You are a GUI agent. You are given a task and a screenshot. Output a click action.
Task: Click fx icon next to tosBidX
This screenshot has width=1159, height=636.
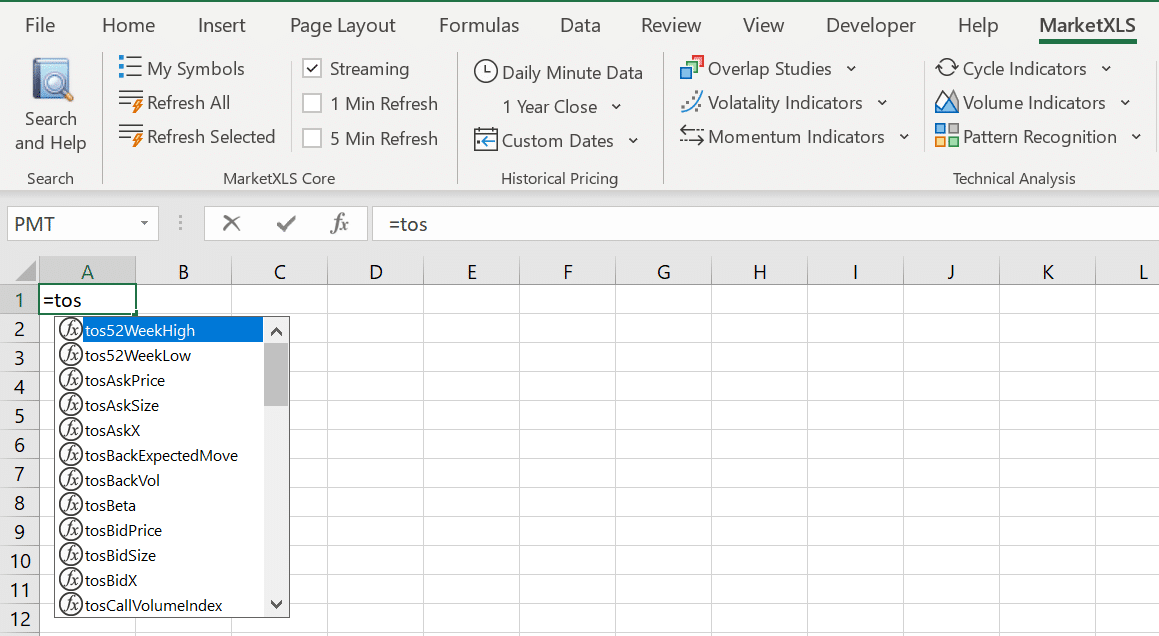tap(71, 580)
